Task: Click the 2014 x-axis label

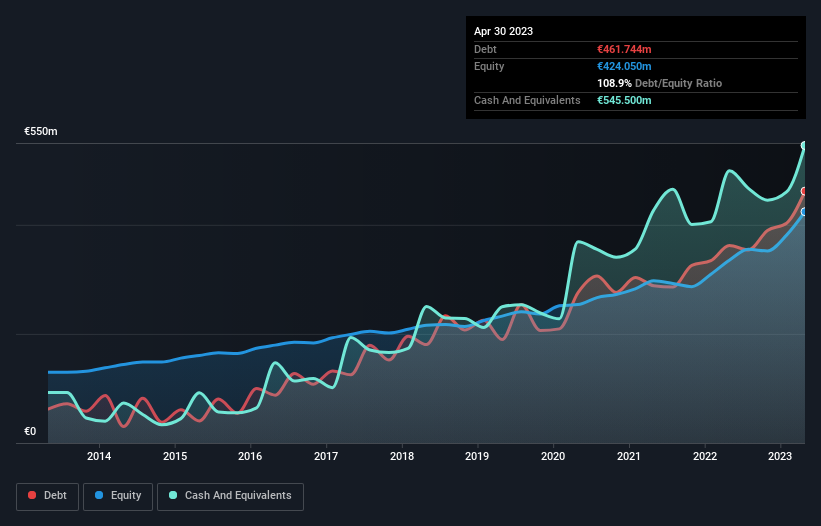Action: (x=99, y=456)
